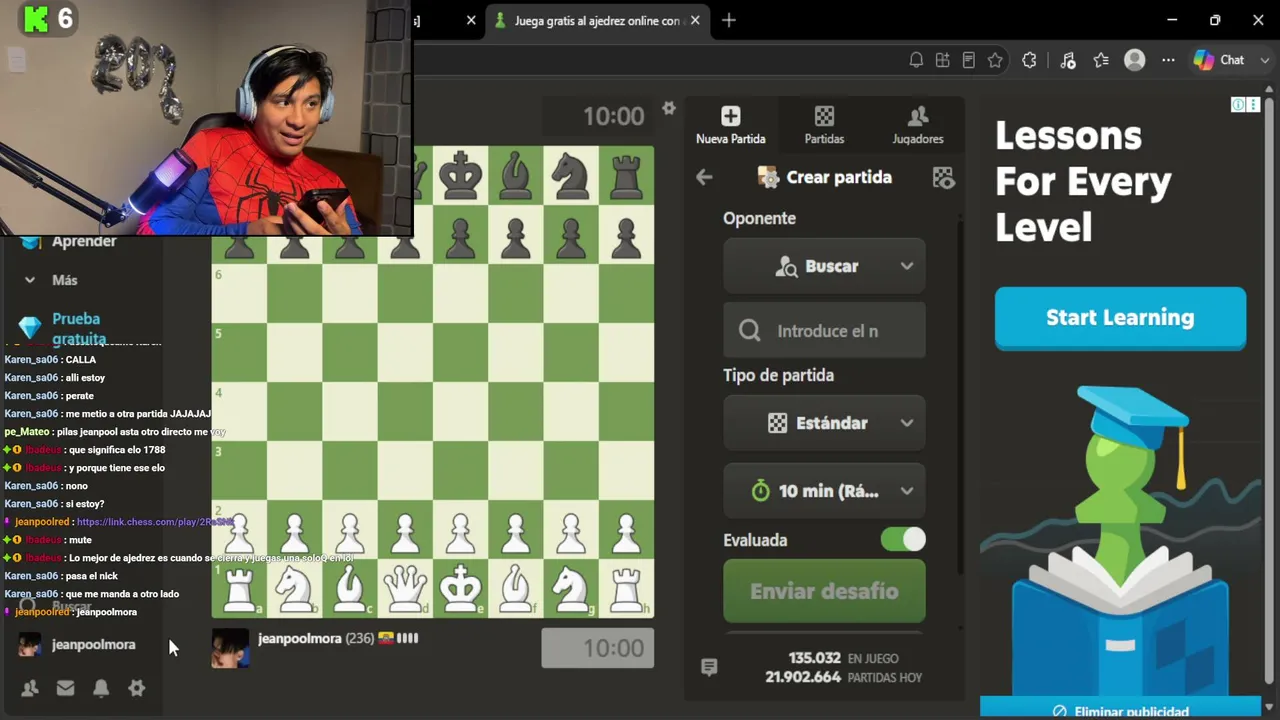This screenshot has height=720, width=1280.
Task: Click the Ecuador flag next to jeanpoolmora
Action: (386, 638)
